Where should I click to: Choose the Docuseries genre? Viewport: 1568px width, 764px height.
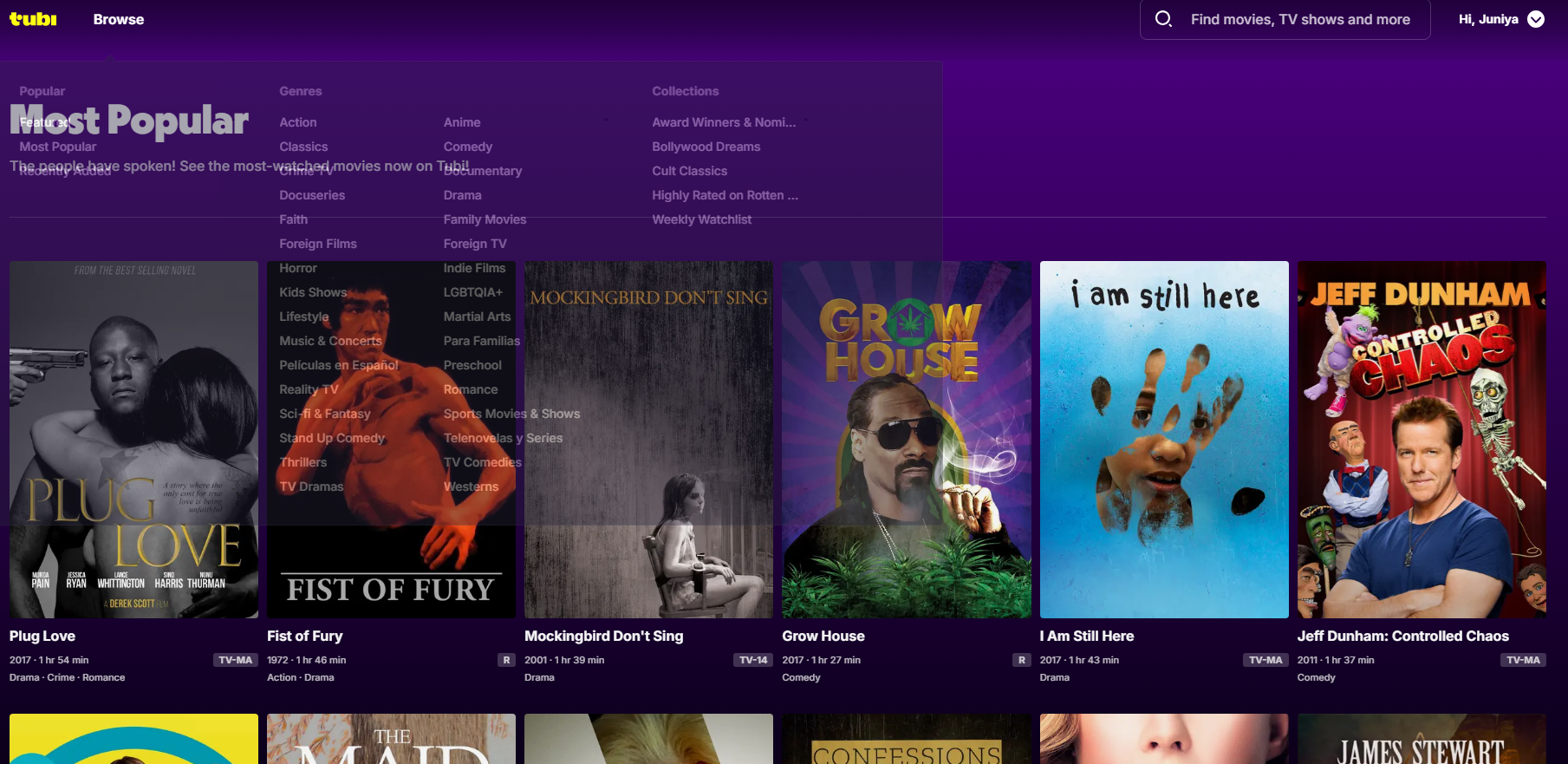tap(312, 195)
